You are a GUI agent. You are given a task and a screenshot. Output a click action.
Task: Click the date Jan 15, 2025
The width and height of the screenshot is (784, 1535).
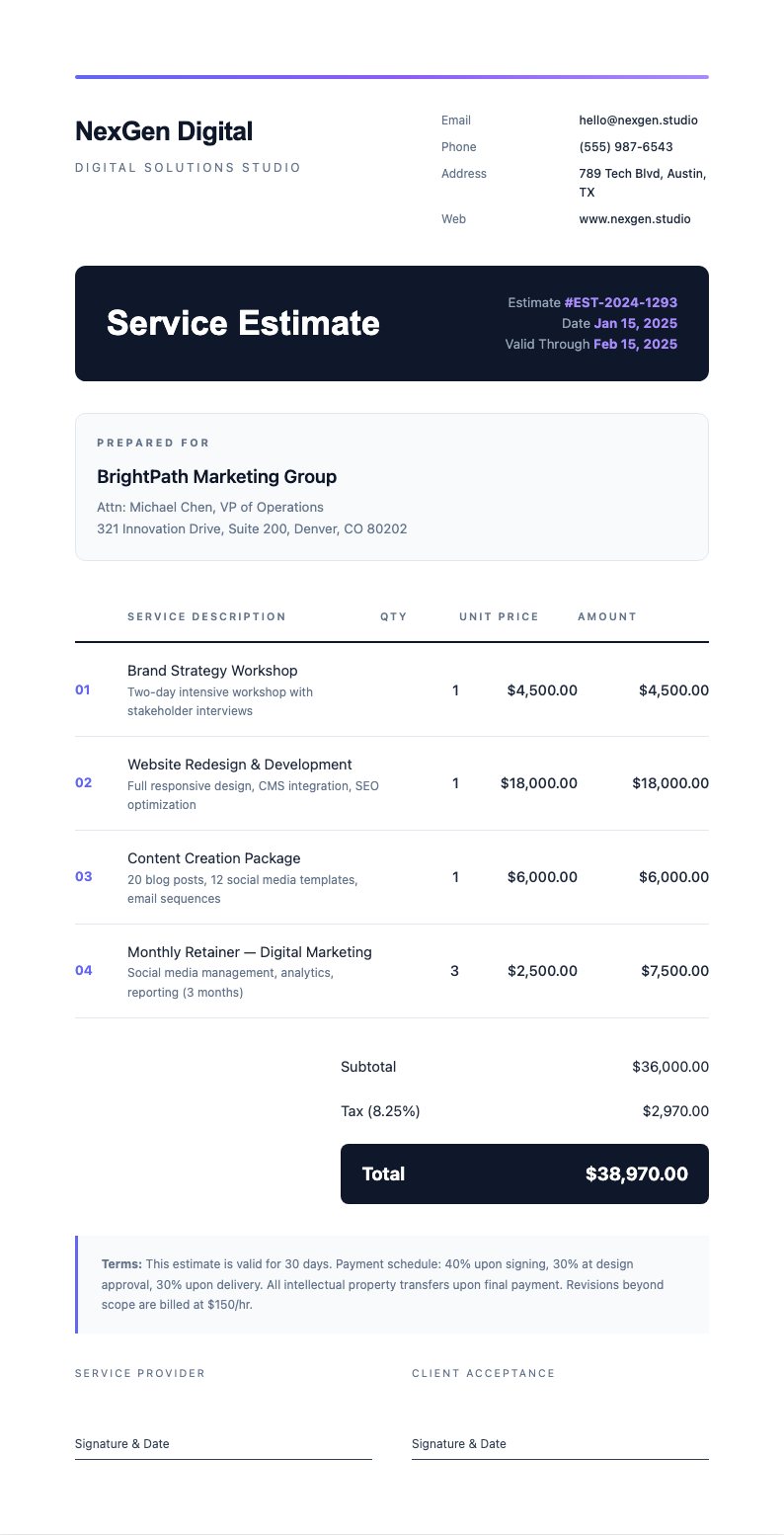636,324
